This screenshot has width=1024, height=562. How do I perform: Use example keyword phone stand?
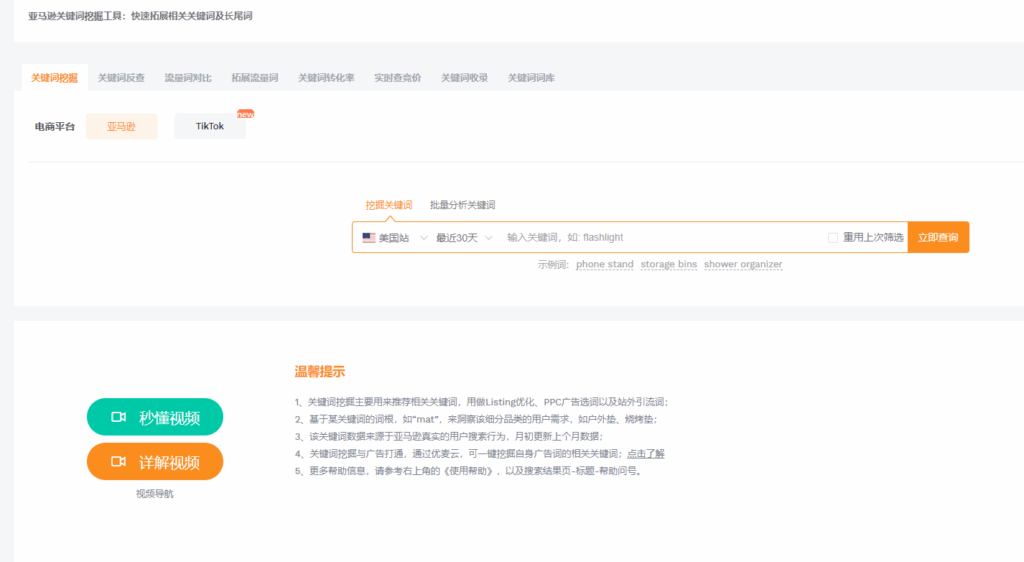(605, 264)
